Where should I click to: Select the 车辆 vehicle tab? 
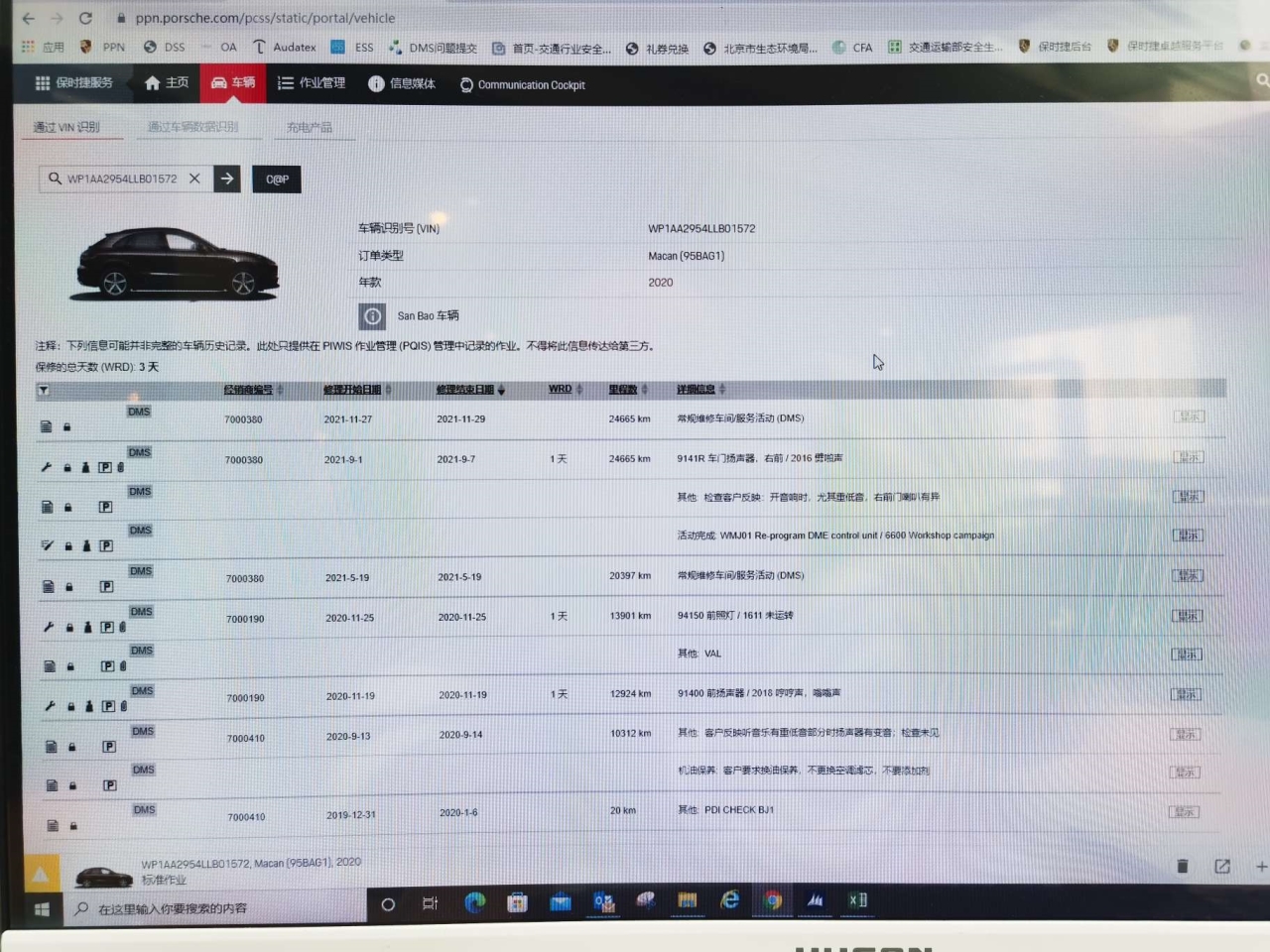tap(233, 83)
